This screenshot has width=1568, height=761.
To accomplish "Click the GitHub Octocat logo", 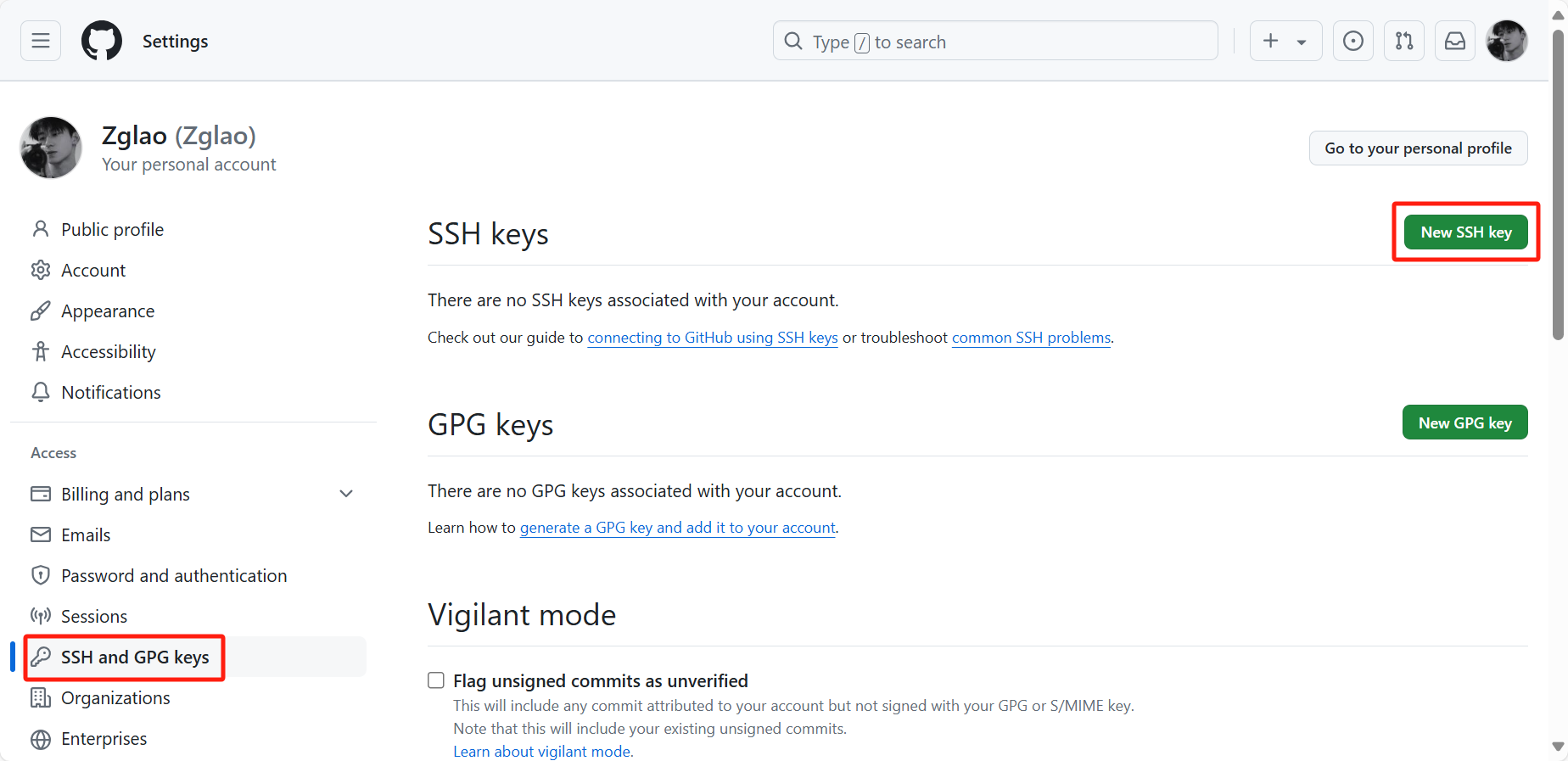I will coord(102,41).
